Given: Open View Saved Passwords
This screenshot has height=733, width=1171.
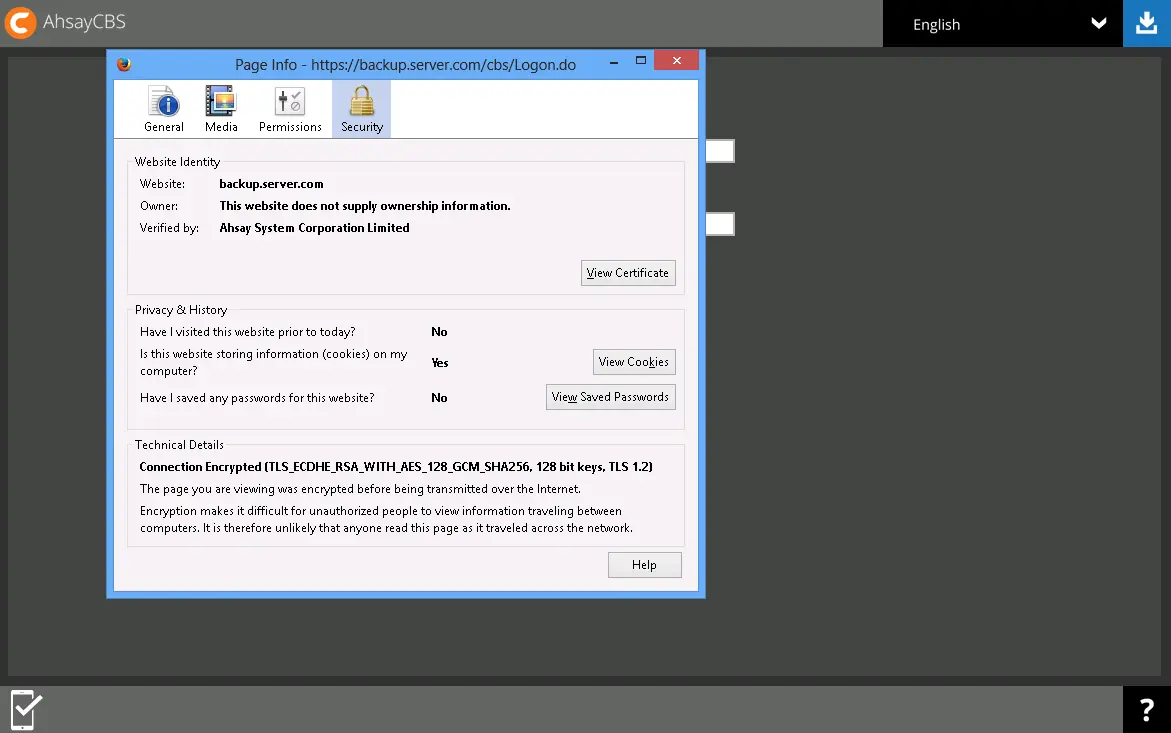Looking at the screenshot, I should point(610,396).
